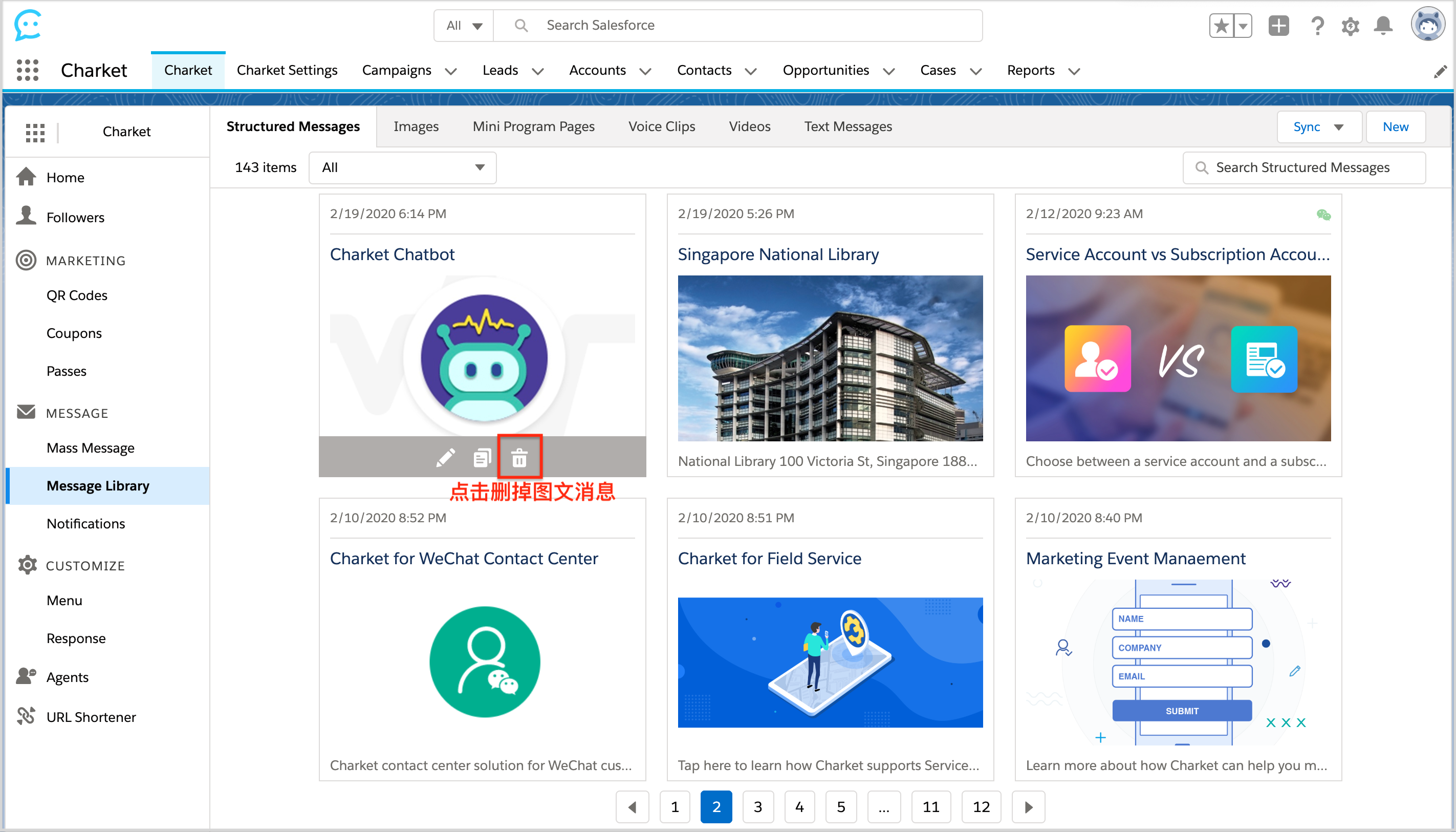
Task: Click Search Structured Messages field
Action: (x=1304, y=167)
